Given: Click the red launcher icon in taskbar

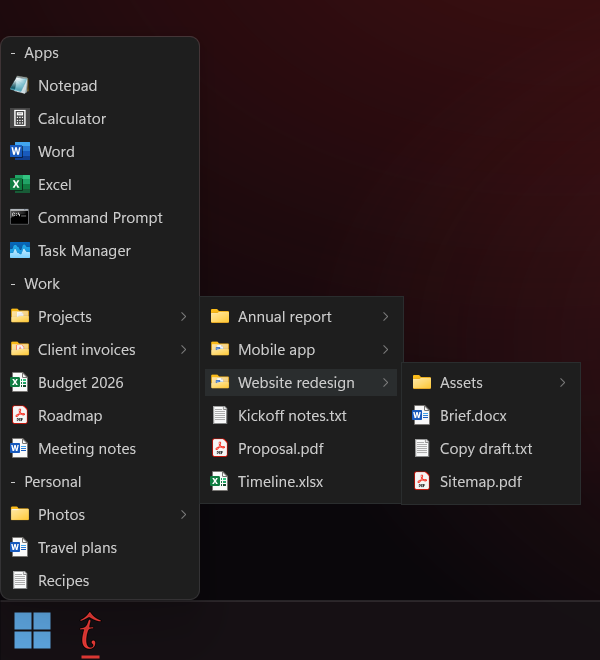Looking at the screenshot, I should tap(90, 633).
